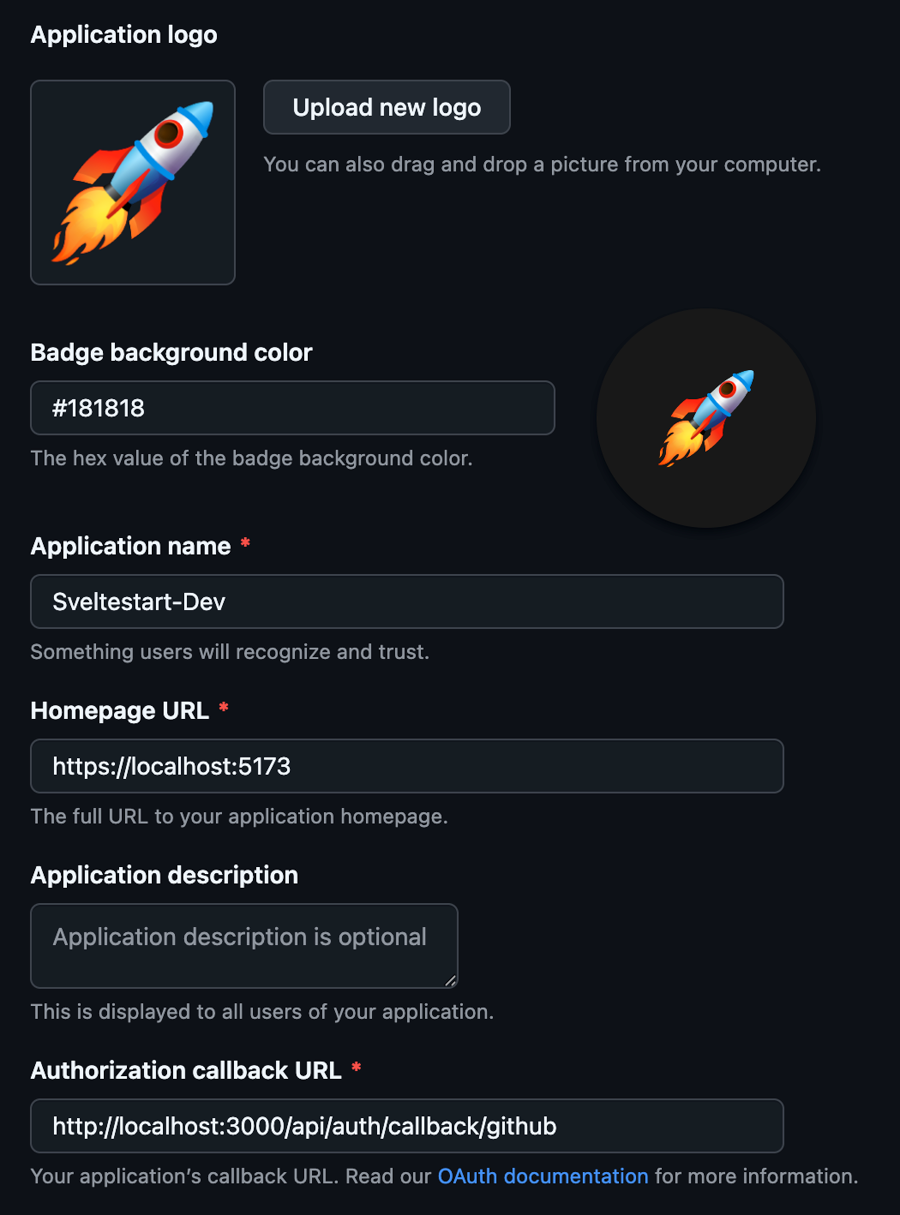The width and height of the screenshot is (900, 1215).
Task: Click into the Application name field
Action: tap(406, 601)
